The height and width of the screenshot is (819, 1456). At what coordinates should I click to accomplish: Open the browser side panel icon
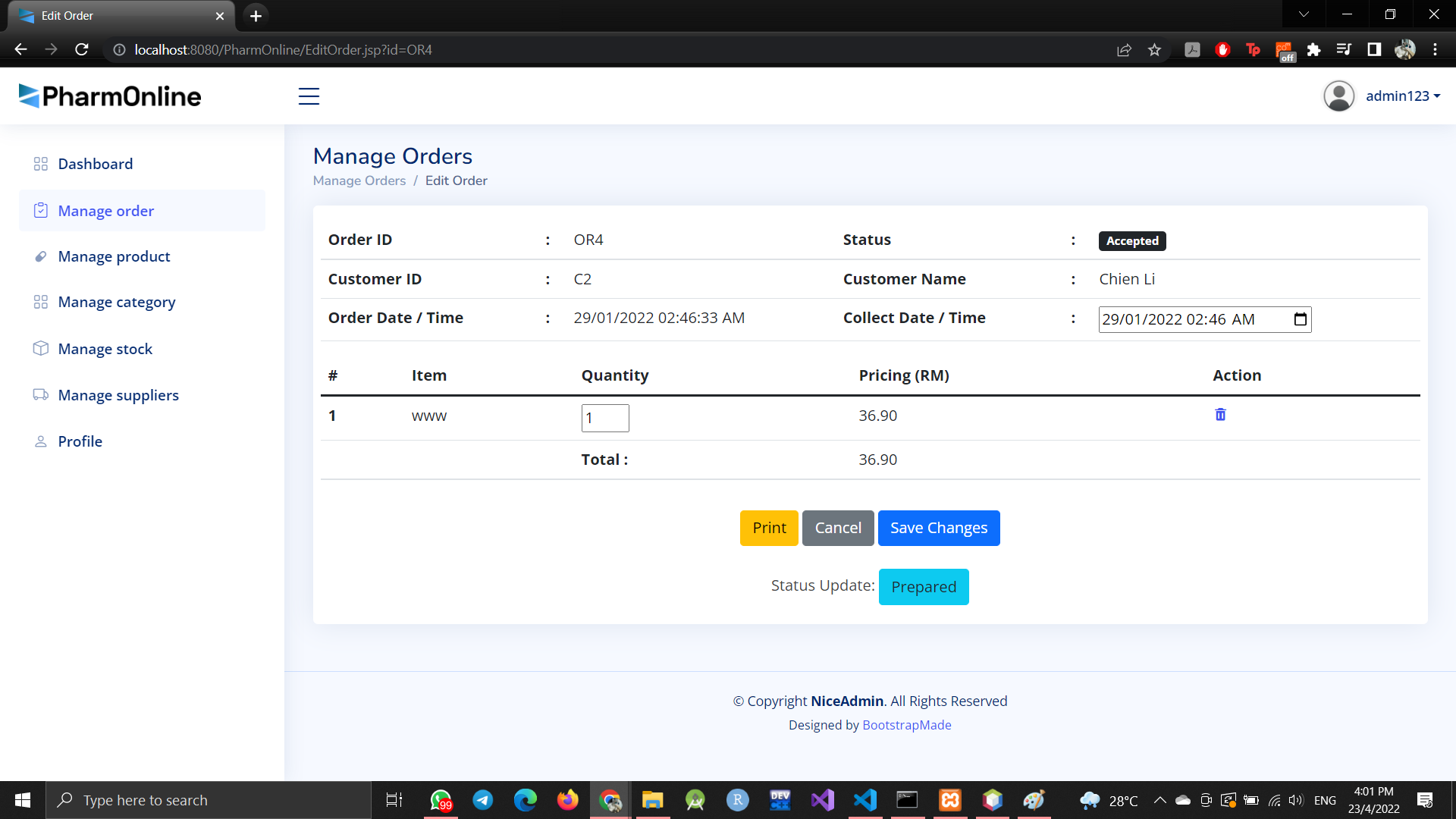tap(1374, 50)
